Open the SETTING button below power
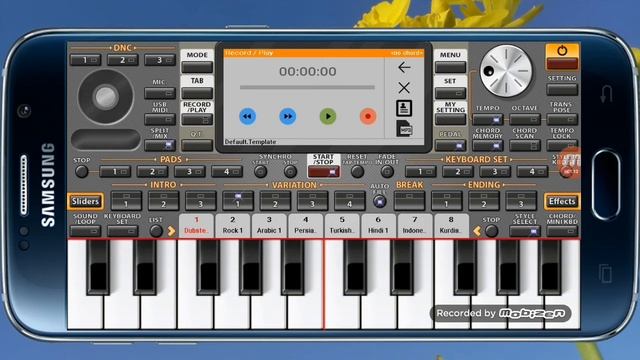640x360 pixels. coord(562,89)
